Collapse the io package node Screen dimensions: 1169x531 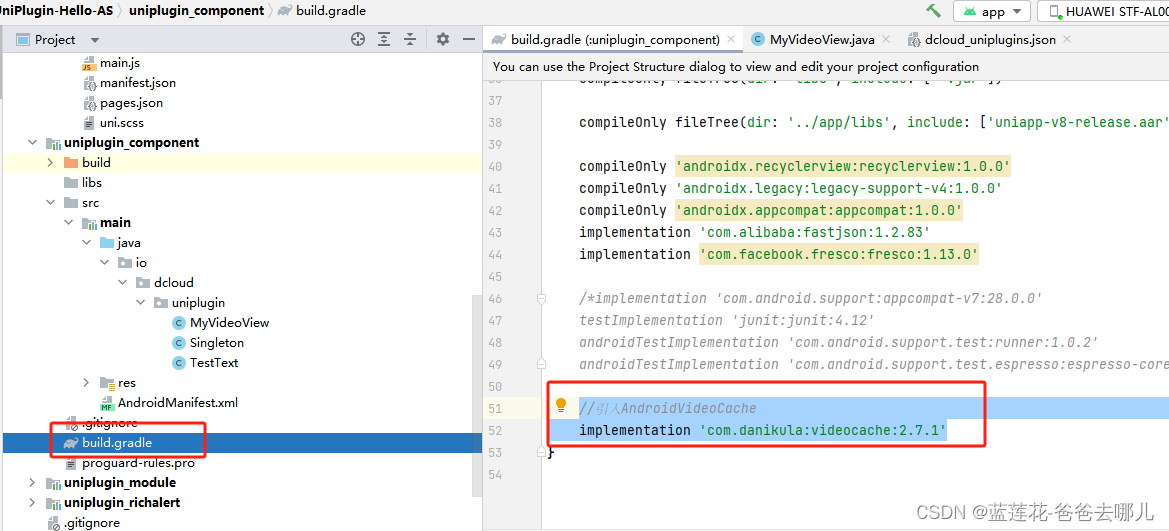pos(104,263)
